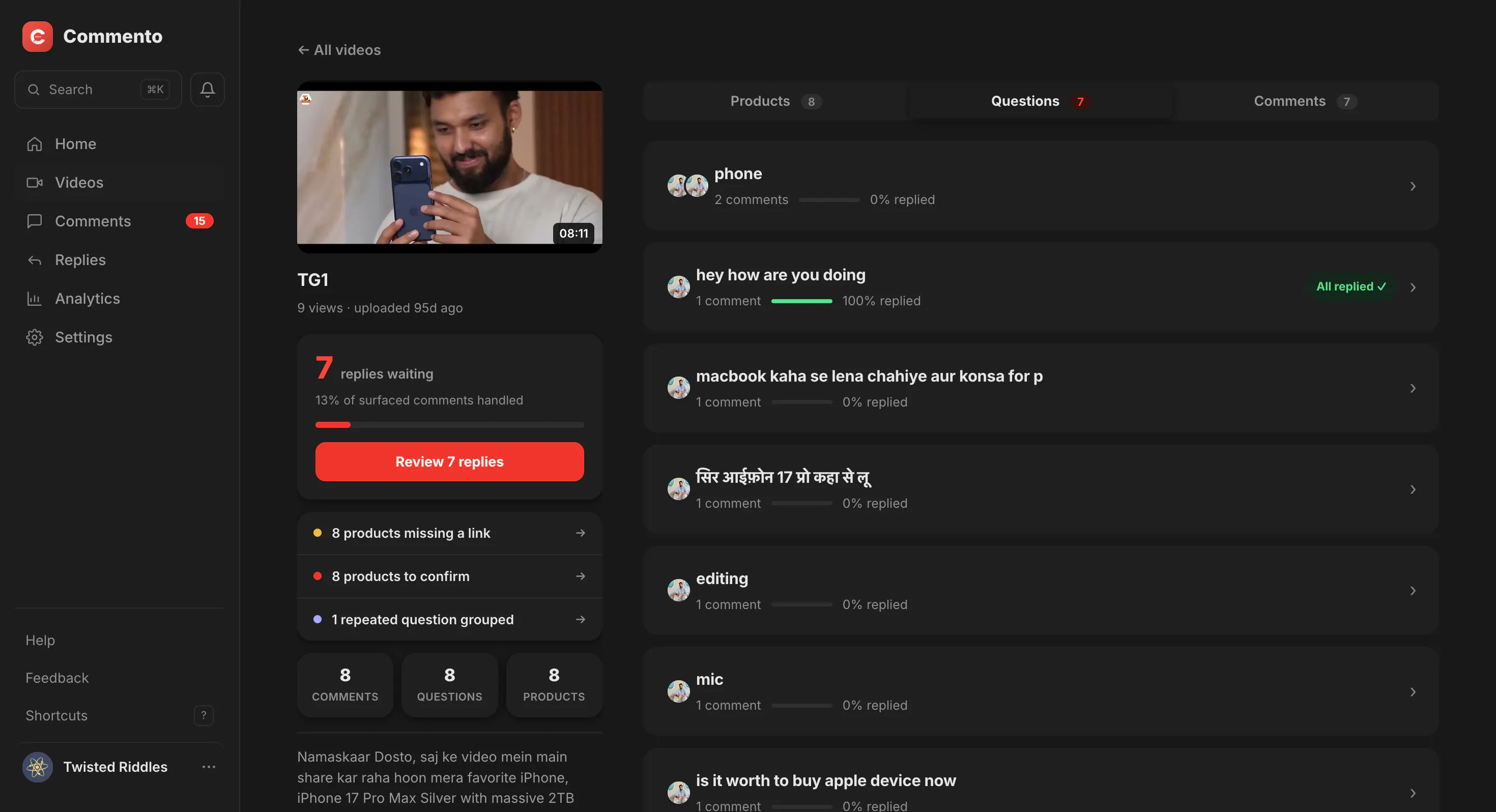Click the 8 PRODUCTS stat card
Image resolution: width=1496 pixels, height=812 pixels.
point(554,685)
